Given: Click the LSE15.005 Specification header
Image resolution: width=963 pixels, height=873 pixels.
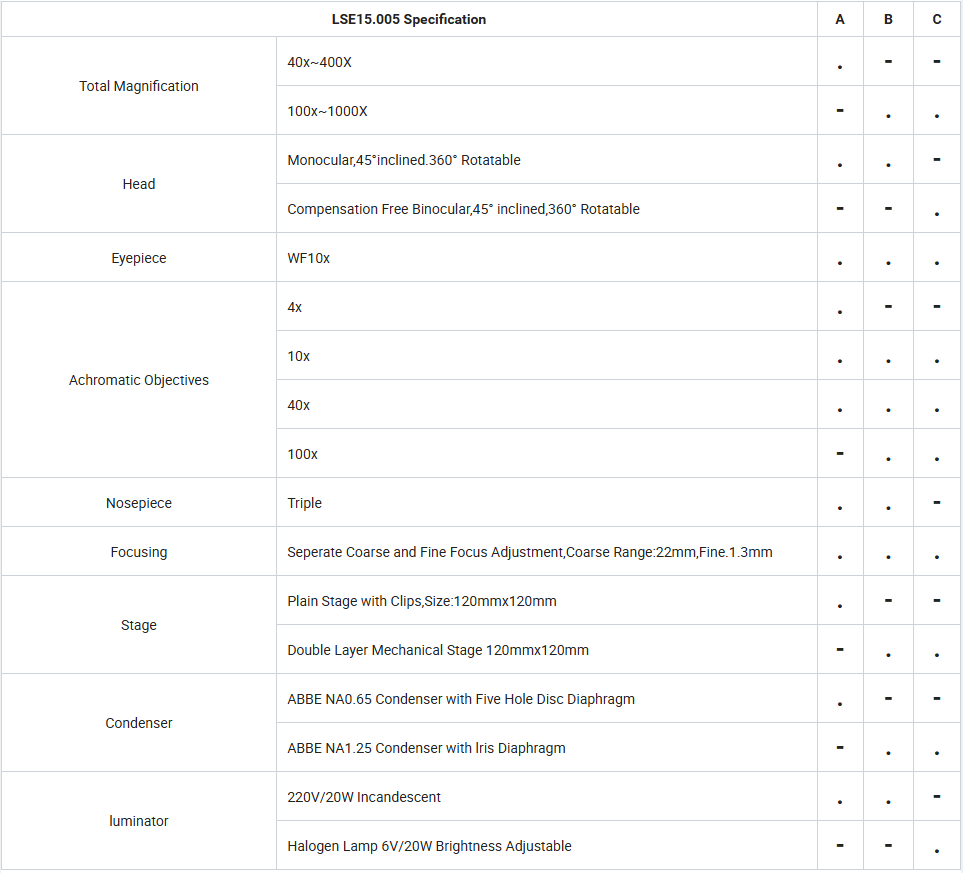Looking at the screenshot, I should pyautogui.click(x=409, y=19).
